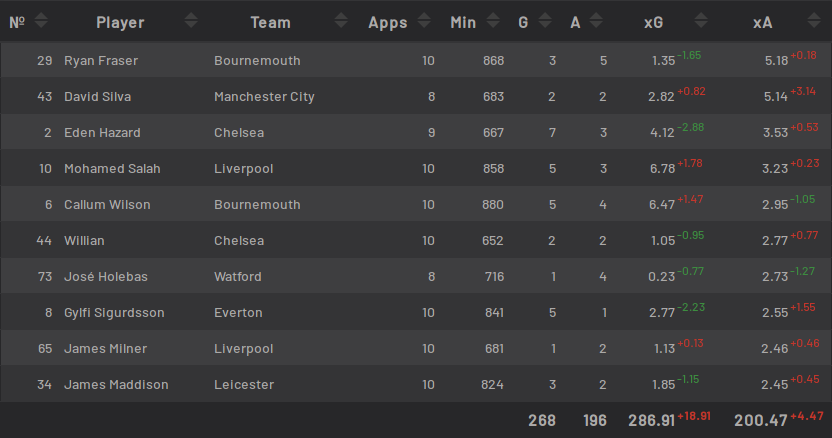Click on Mohamed Salah's name
832x438 pixels.
tap(111, 169)
